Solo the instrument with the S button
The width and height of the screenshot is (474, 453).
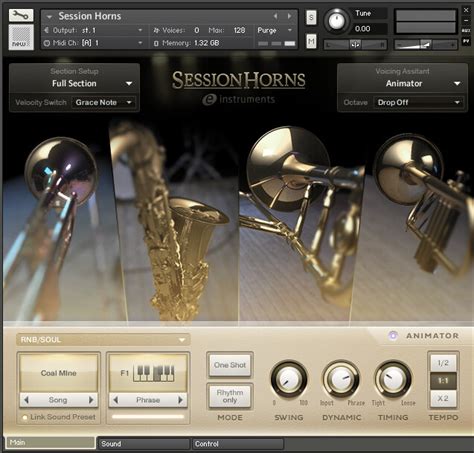click(311, 18)
